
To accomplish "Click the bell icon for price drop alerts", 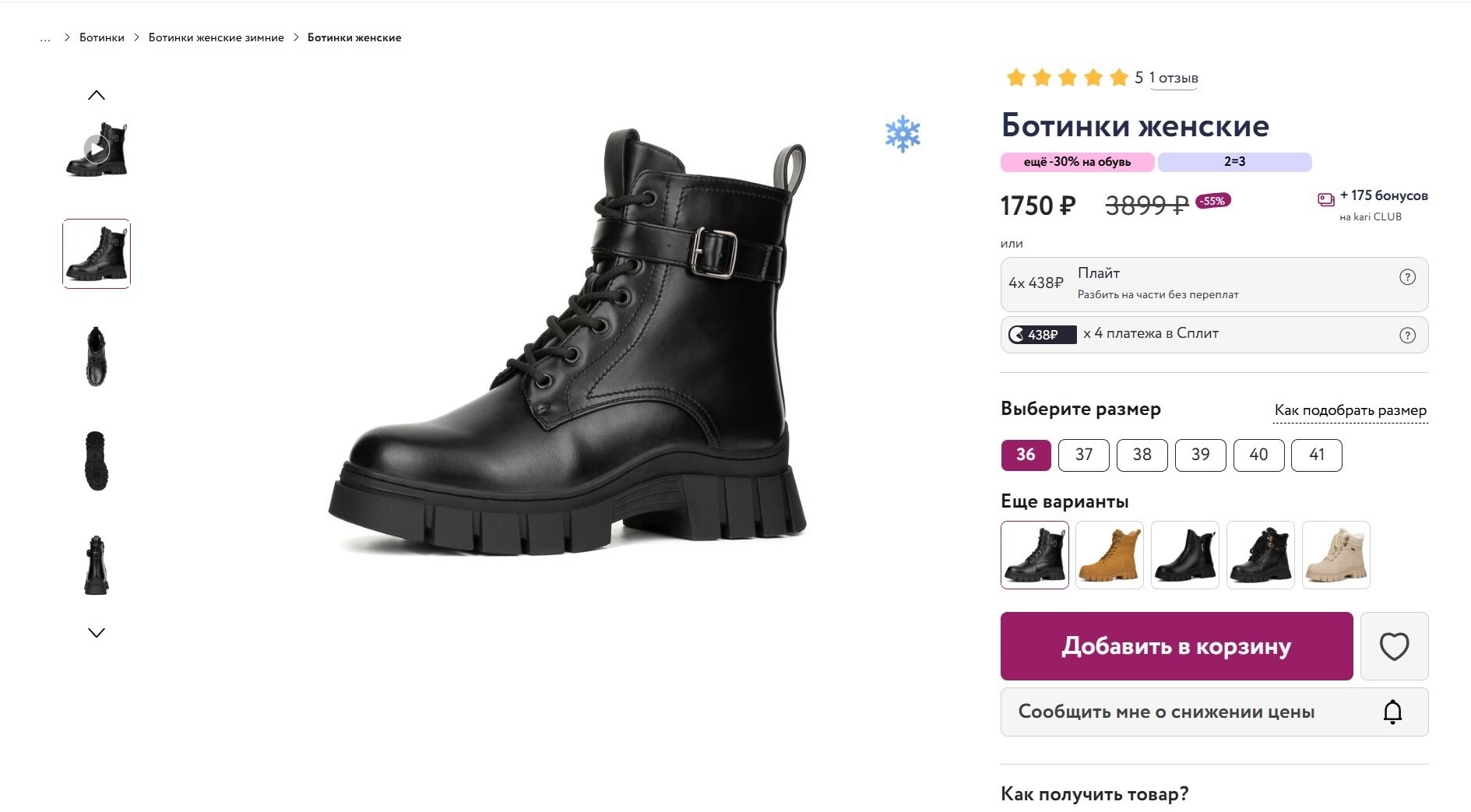I will pyautogui.click(x=1392, y=712).
